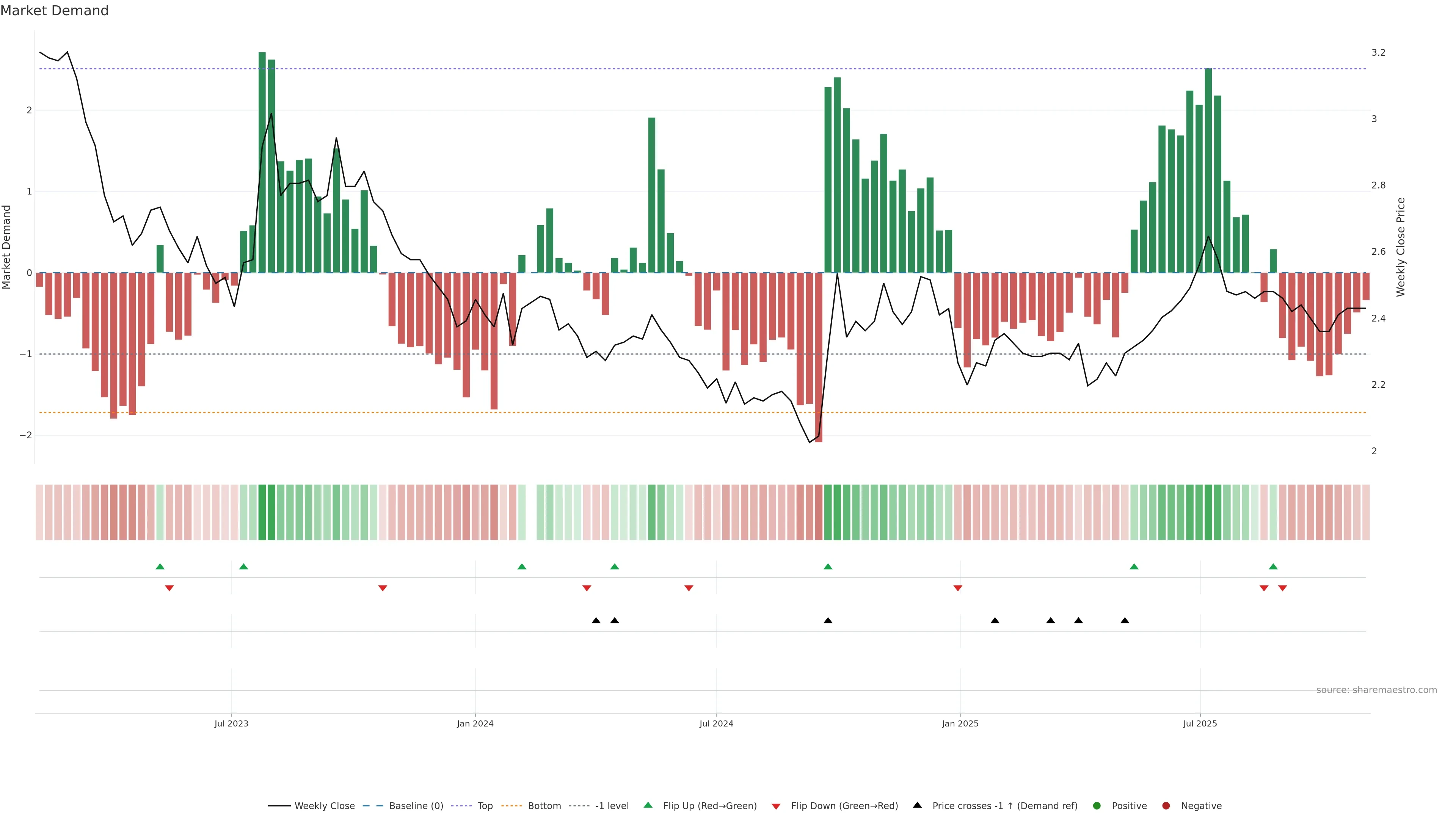Click the source: sharemaestro.com text

pos(1376,690)
